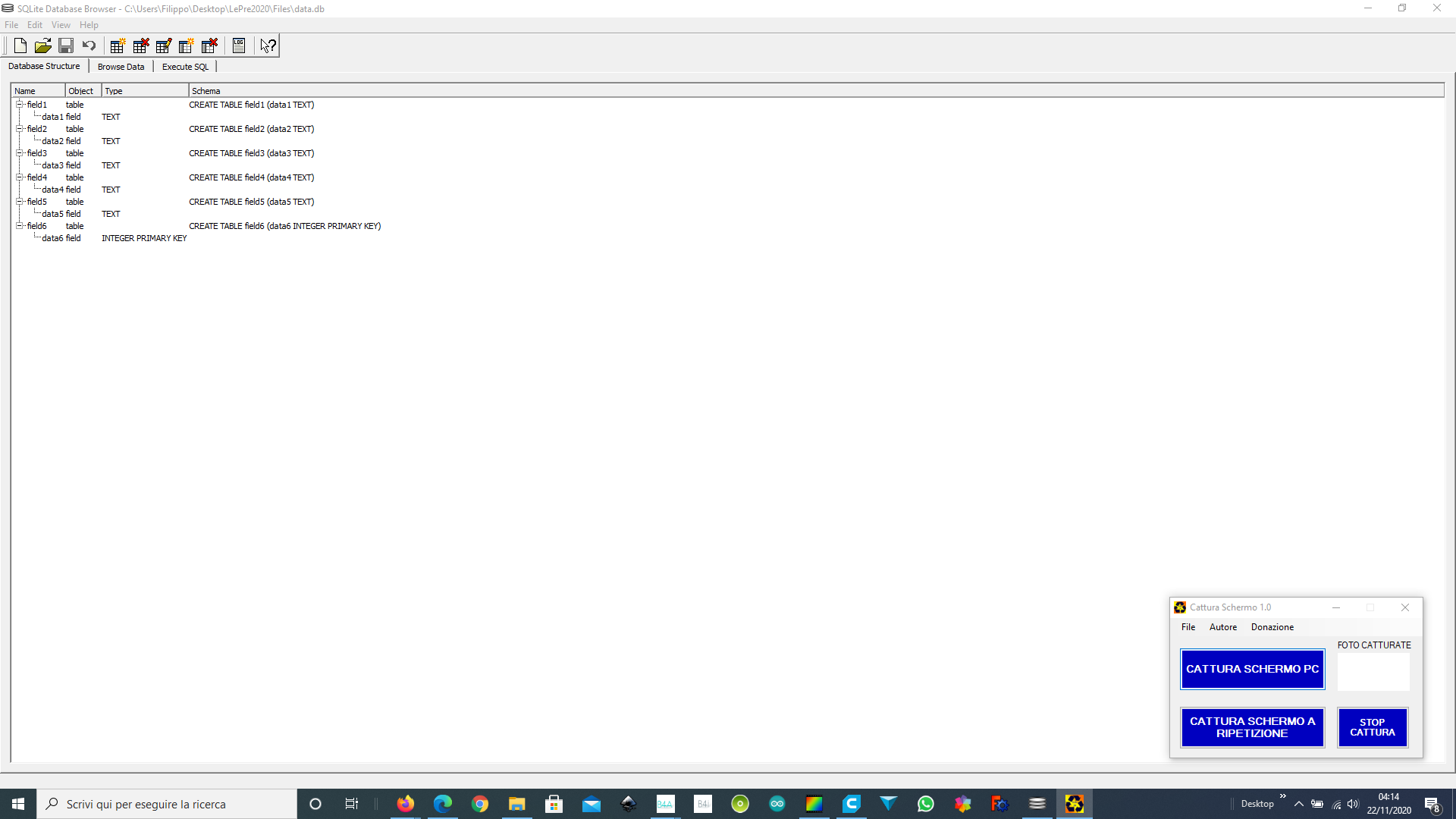Click the Open Database folder icon
The width and height of the screenshot is (1456, 819).
click(43, 45)
